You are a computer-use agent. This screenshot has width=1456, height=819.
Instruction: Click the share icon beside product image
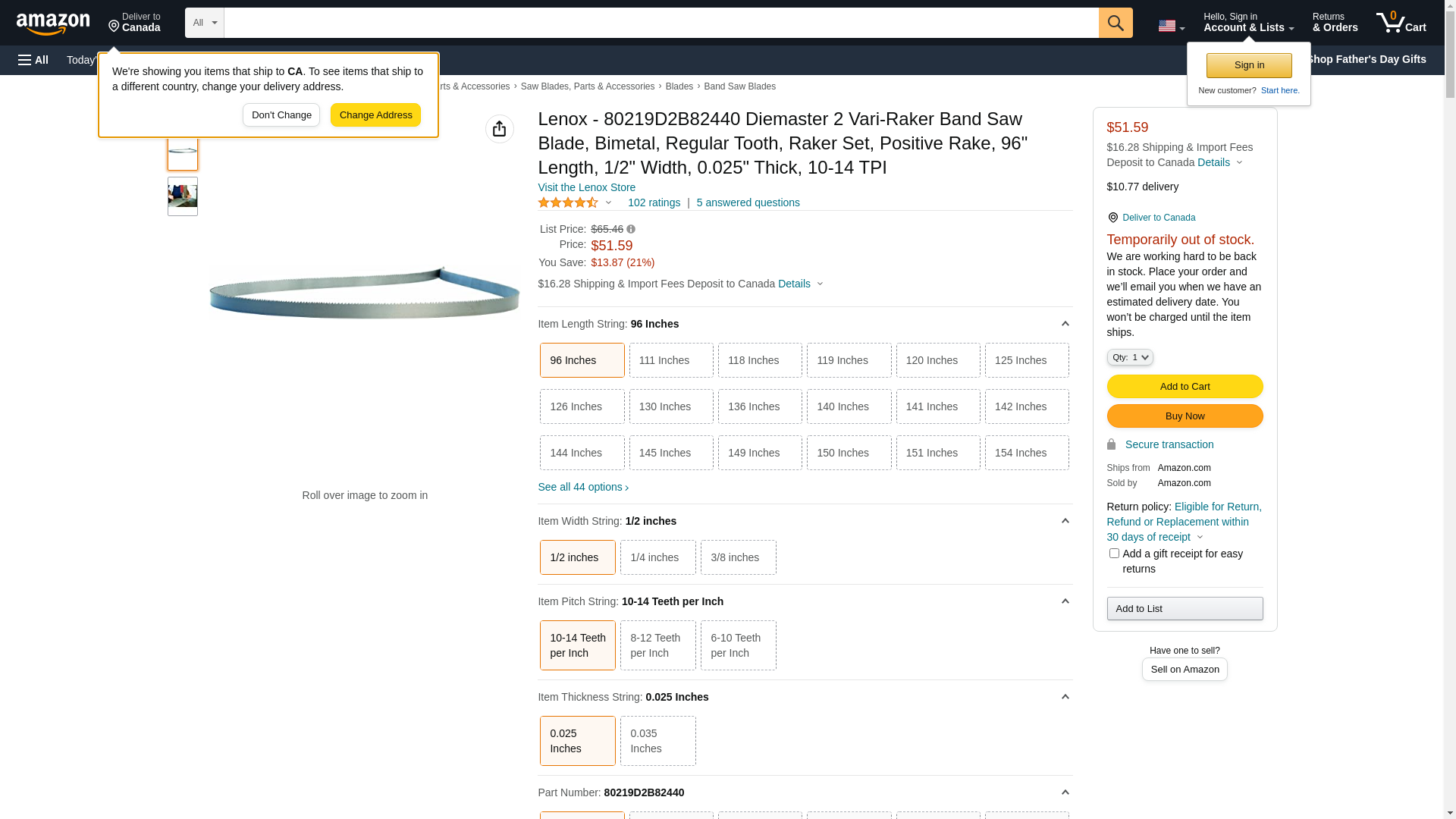pyautogui.click(x=499, y=129)
